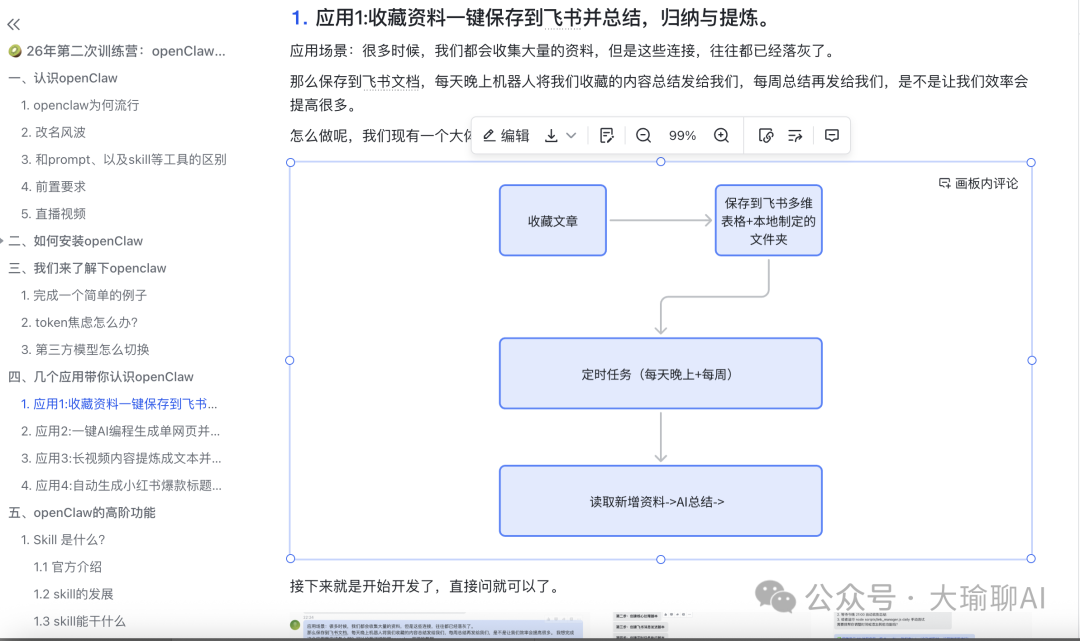Jump to 2. 改名风波 outline entry
1080x641 pixels.
59,132
